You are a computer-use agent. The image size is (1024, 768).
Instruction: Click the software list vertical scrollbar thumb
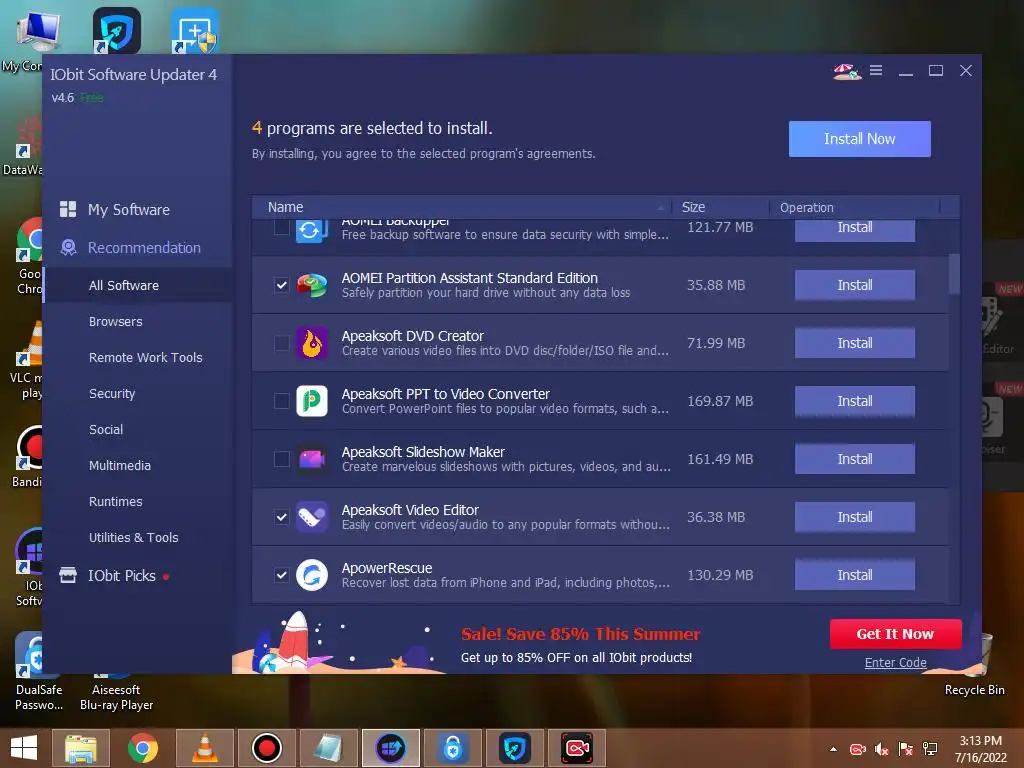(954, 274)
